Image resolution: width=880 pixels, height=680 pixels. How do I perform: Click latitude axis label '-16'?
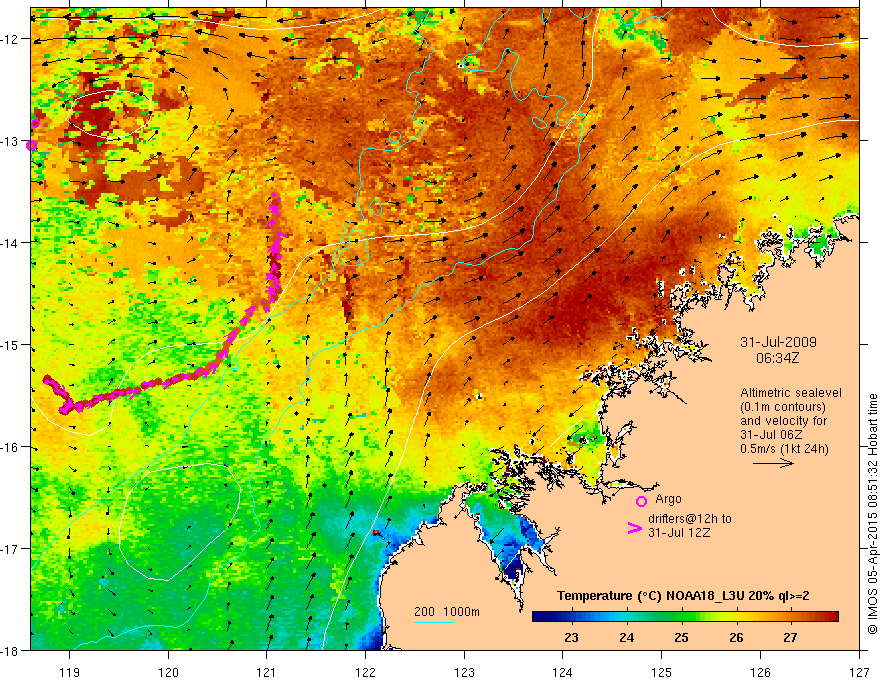coord(11,447)
